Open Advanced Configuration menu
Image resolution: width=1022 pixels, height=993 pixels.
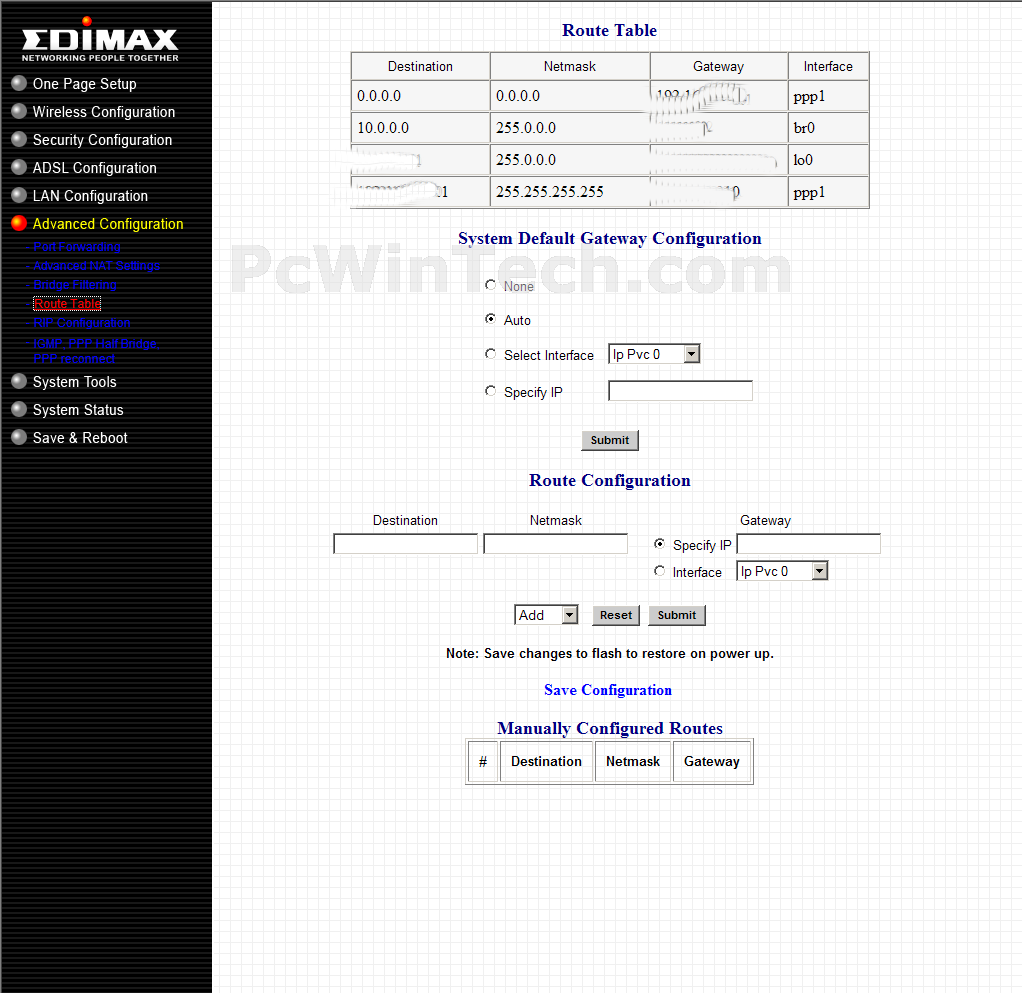click(x=108, y=224)
